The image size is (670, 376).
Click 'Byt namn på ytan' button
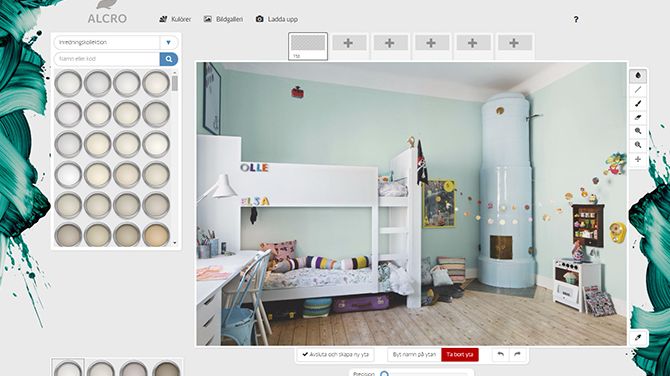414,354
